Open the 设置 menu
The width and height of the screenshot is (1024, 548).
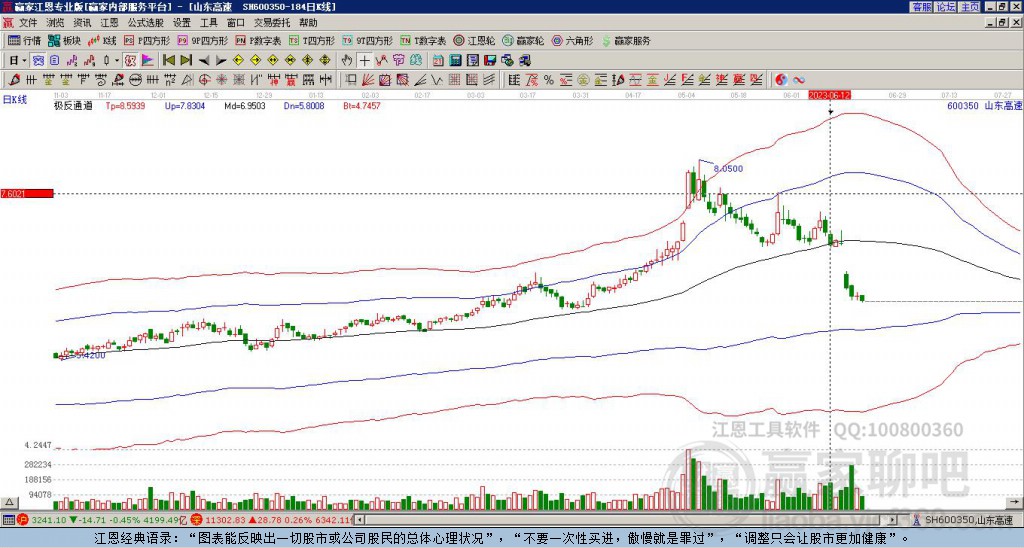[182, 23]
